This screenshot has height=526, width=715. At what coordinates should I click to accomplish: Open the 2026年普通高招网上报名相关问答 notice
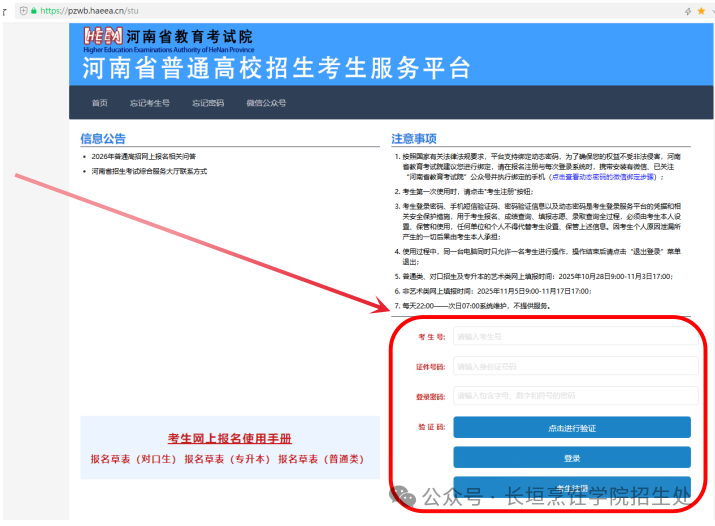(144, 157)
